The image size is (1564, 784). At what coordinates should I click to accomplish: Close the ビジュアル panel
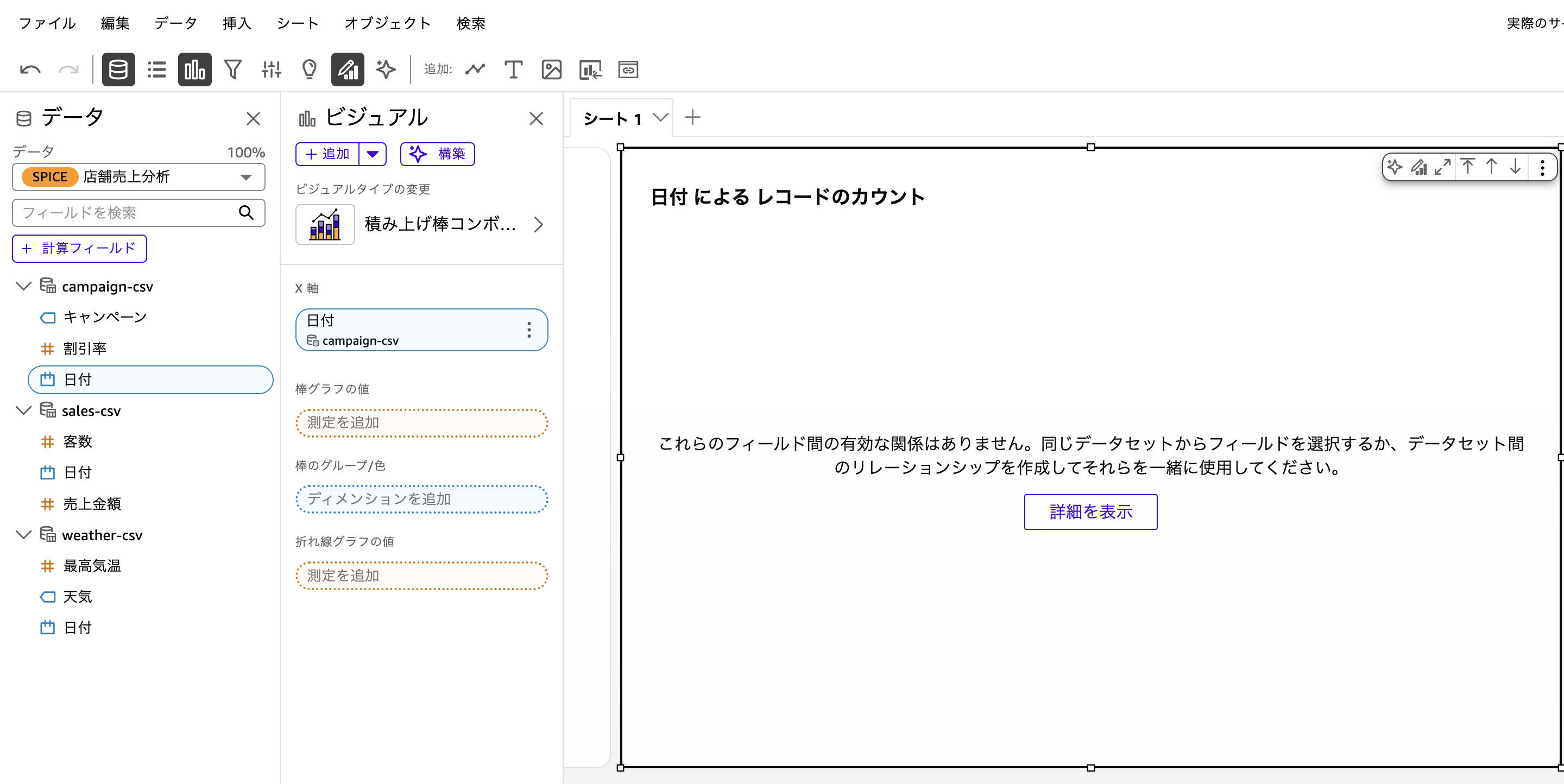pyautogui.click(x=536, y=118)
